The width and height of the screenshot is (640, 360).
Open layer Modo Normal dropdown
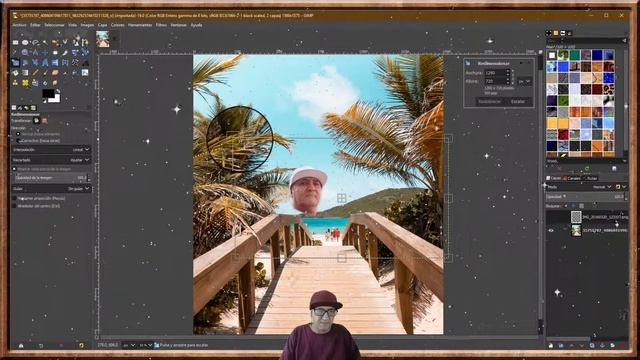pyautogui.click(x=602, y=187)
